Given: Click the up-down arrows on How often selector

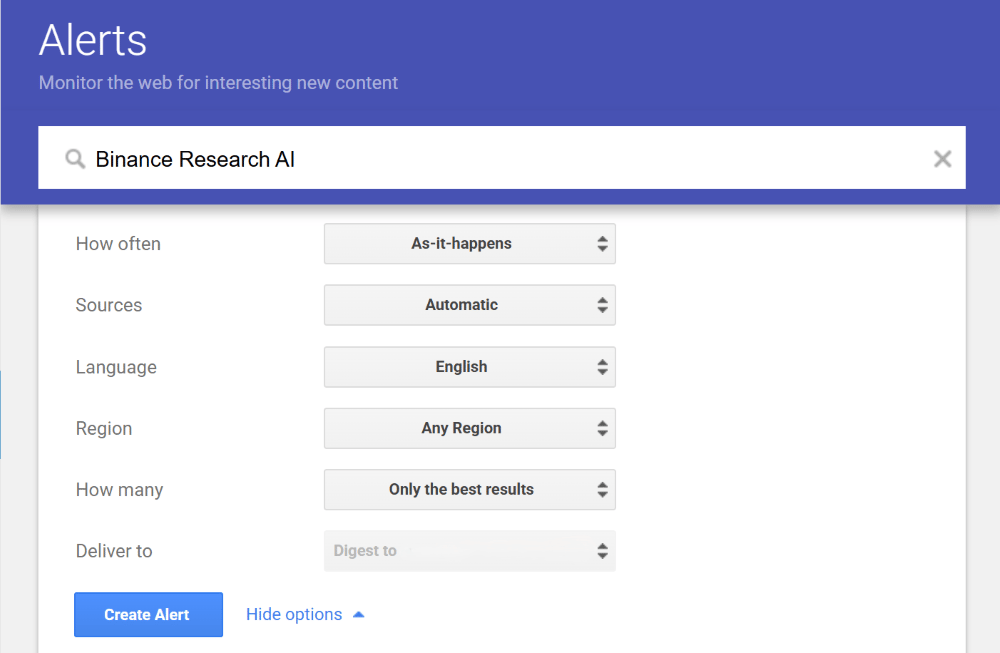Looking at the screenshot, I should pyautogui.click(x=602, y=244).
